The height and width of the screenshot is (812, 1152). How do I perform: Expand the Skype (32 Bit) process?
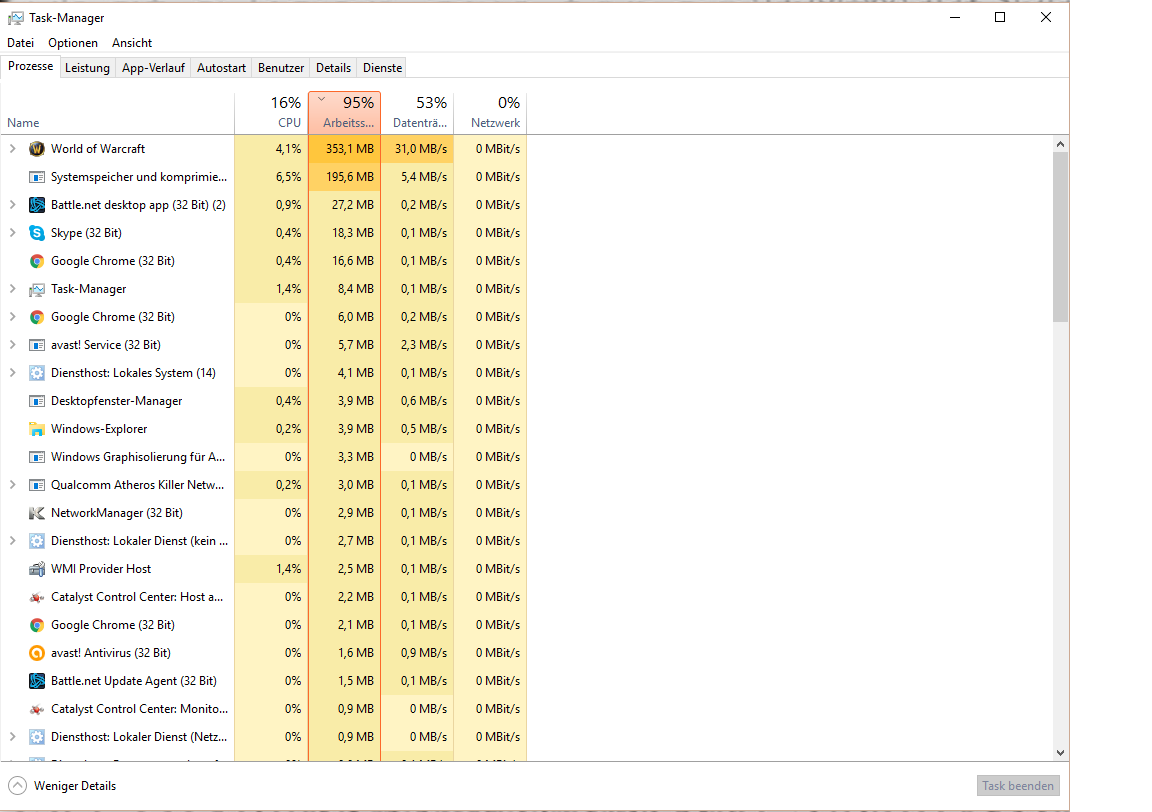tap(12, 233)
